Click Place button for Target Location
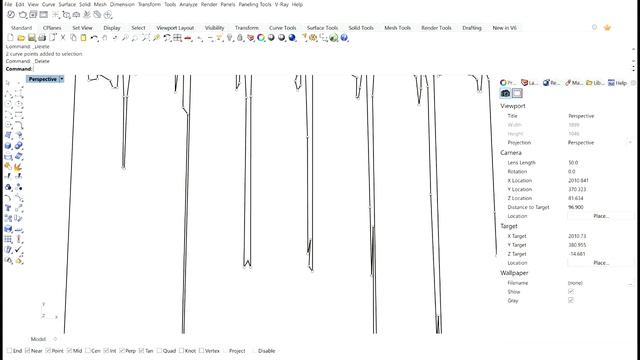The width and height of the screenshot is (640, 360). tap(601, 263)
